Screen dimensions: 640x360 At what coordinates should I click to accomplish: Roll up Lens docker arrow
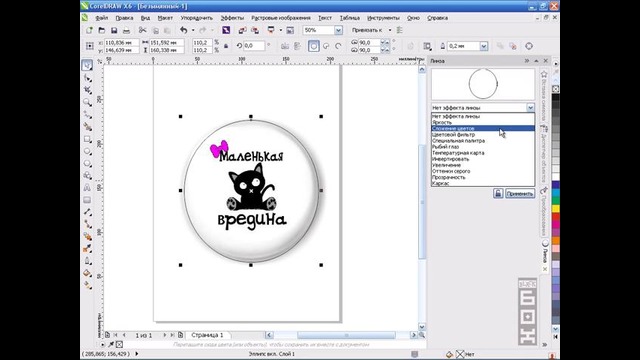coord(536,61)
